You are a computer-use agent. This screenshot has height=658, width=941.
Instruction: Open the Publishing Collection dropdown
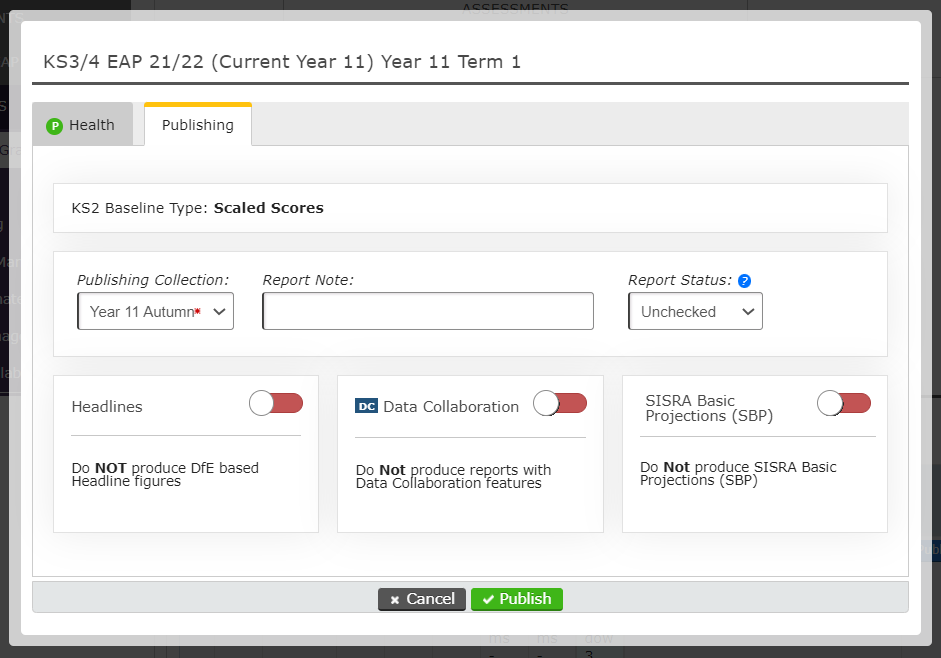(155, 312)
